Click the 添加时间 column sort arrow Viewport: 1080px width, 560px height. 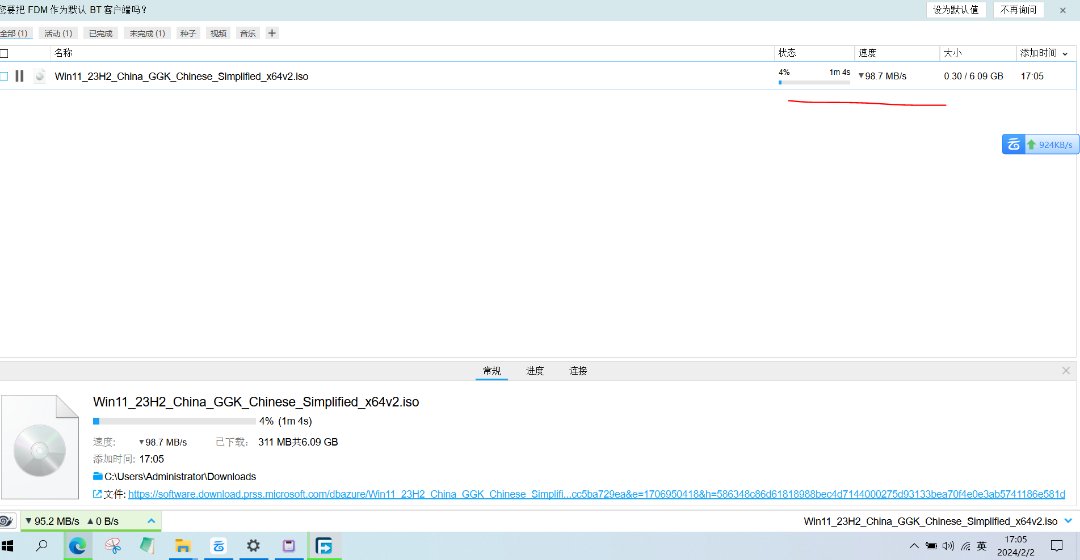click(1070, 52)
